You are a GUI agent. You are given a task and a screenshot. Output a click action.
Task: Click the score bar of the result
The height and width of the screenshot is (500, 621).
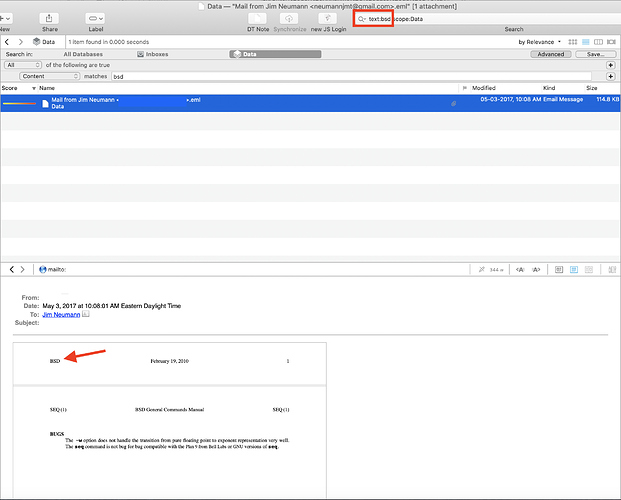(x=19, y=103)
